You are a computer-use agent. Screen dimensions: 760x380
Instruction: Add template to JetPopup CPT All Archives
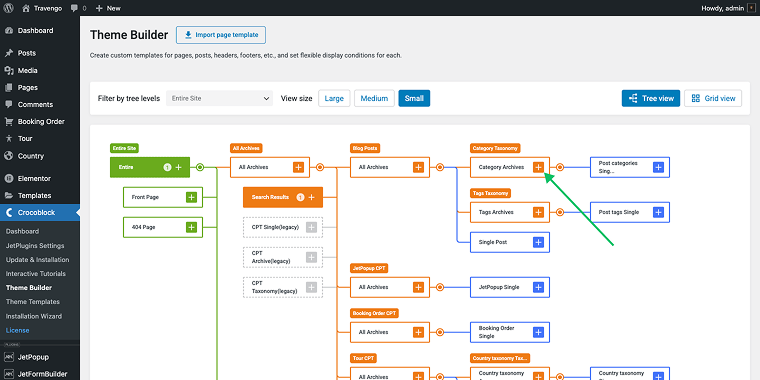(418, 287)
